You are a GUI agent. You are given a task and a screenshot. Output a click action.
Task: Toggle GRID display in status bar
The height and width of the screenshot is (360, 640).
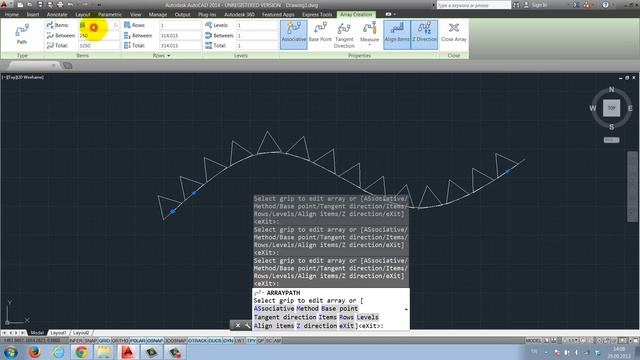pos(104,340)
